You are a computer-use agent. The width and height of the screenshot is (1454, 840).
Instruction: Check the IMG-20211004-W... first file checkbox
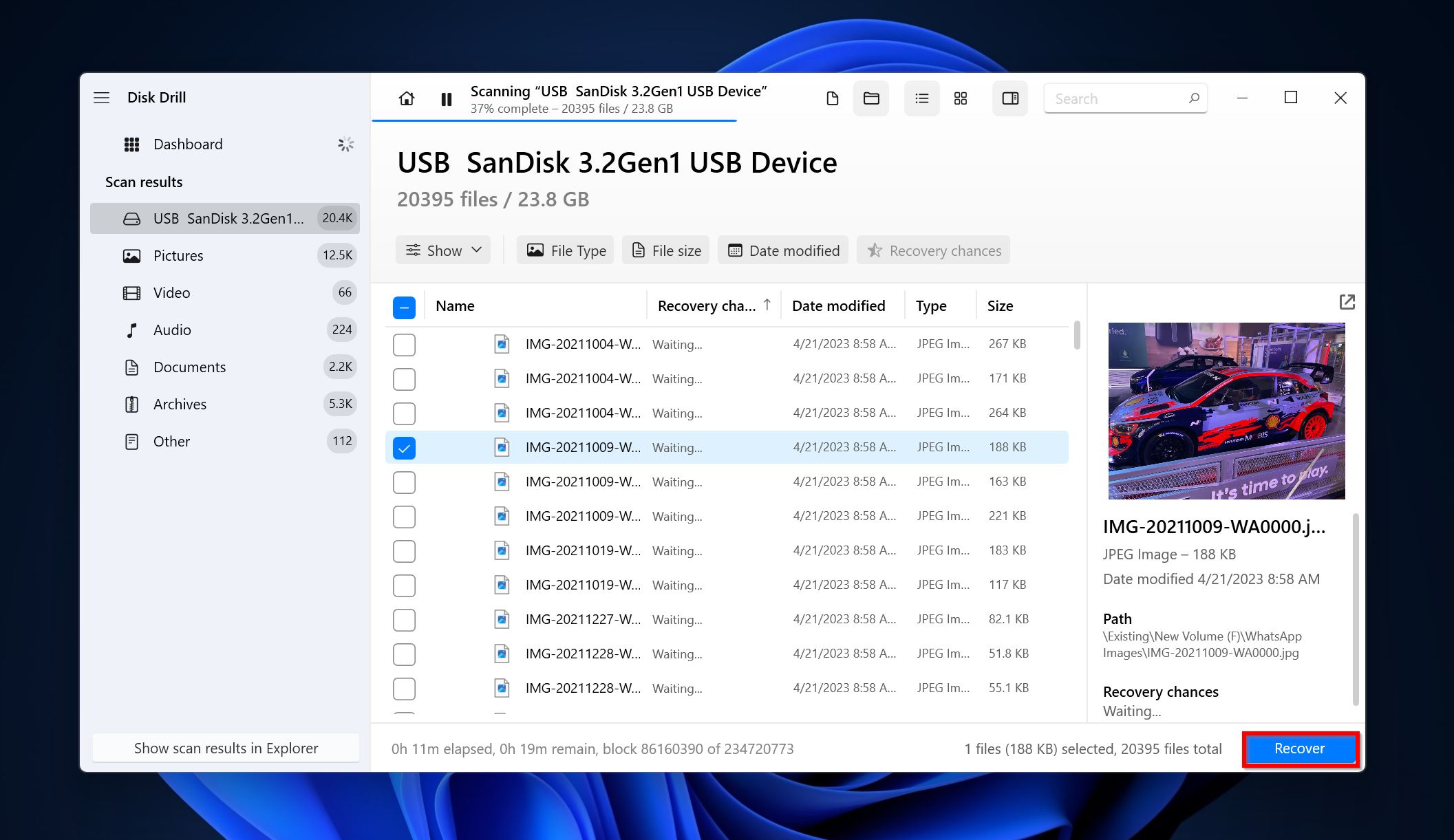pos(404,344)
